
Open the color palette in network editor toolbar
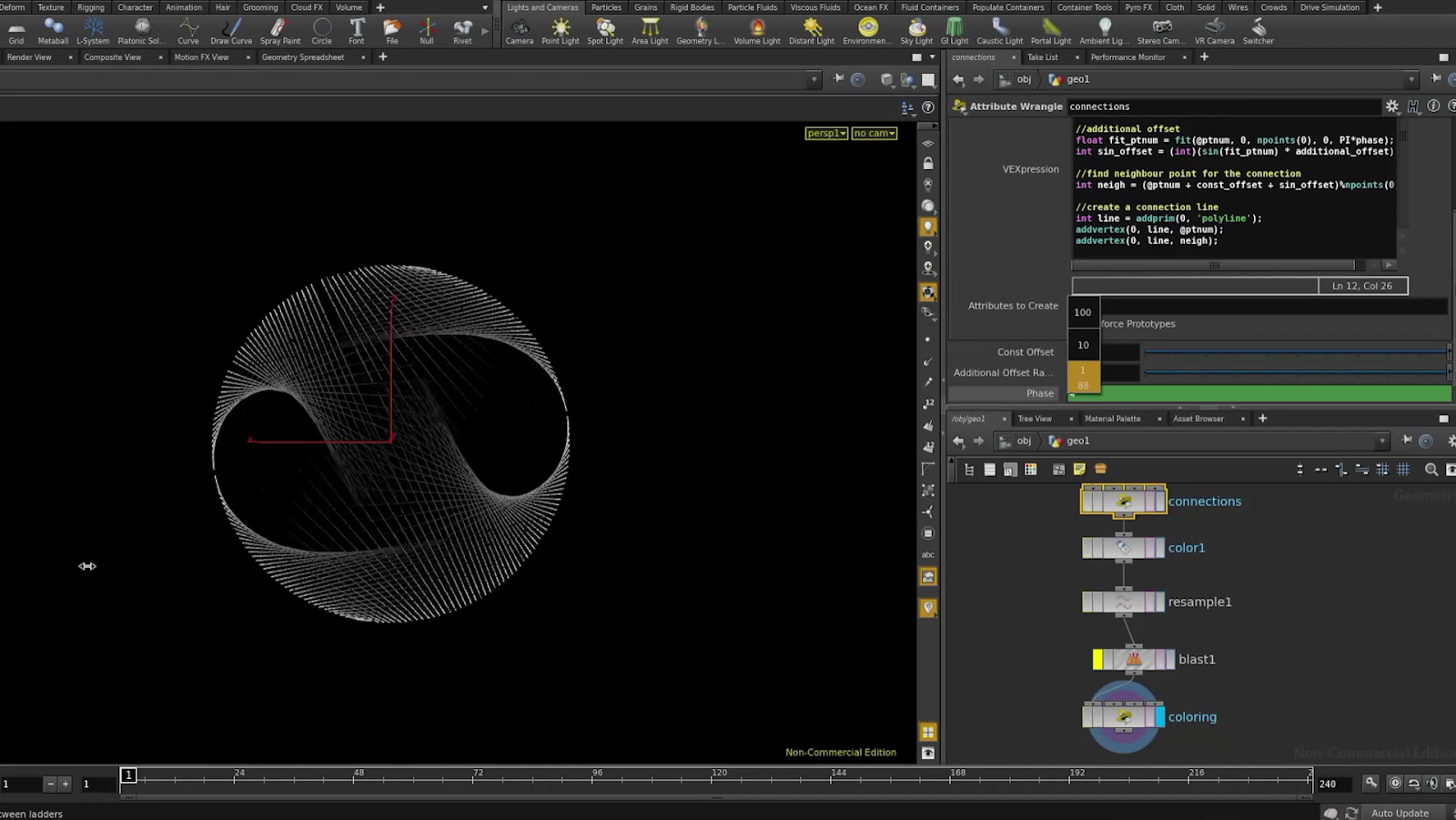click(1031, 470)
